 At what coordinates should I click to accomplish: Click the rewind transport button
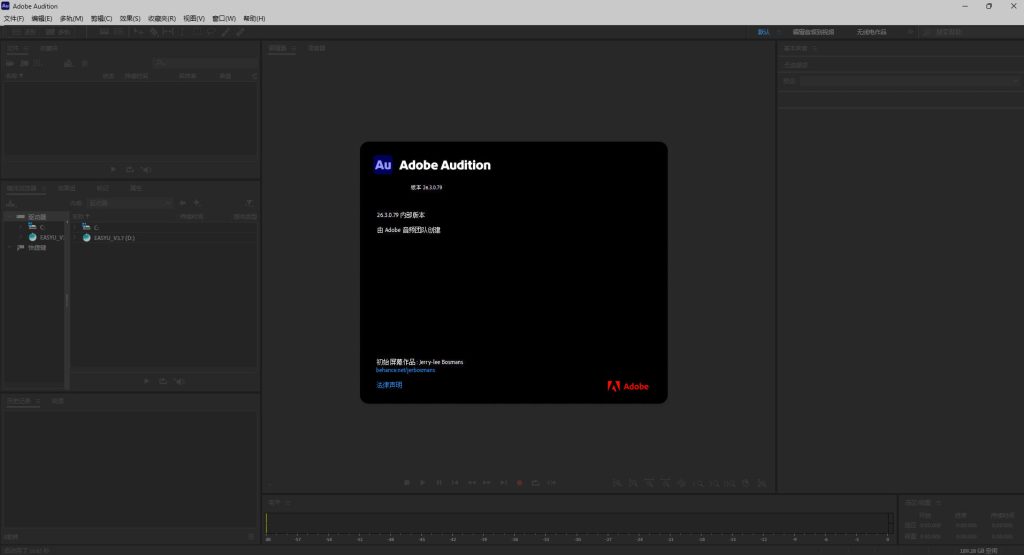[x=472, y=483]
